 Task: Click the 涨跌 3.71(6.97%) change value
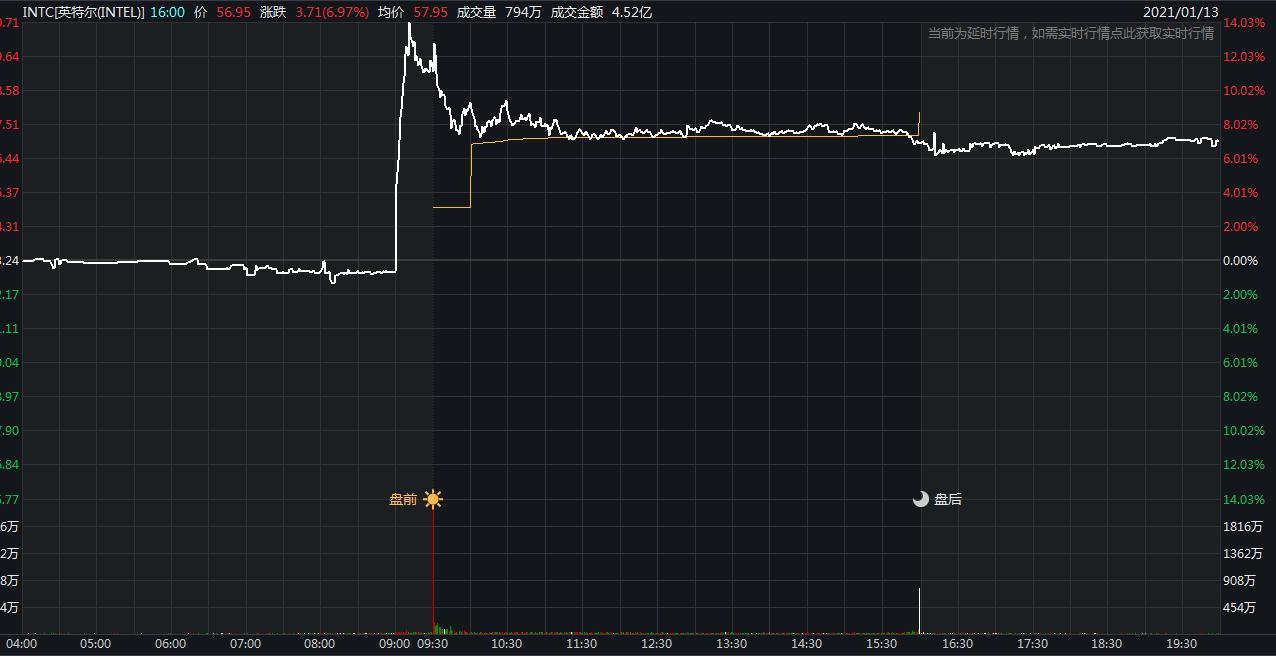[314, 12]
